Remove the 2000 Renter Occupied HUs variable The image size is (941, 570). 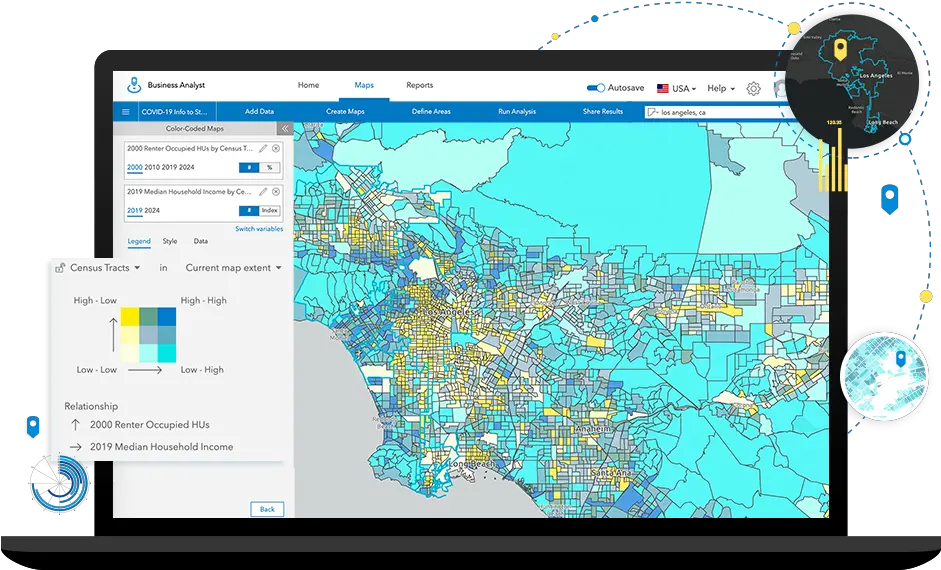coord(275,148)
